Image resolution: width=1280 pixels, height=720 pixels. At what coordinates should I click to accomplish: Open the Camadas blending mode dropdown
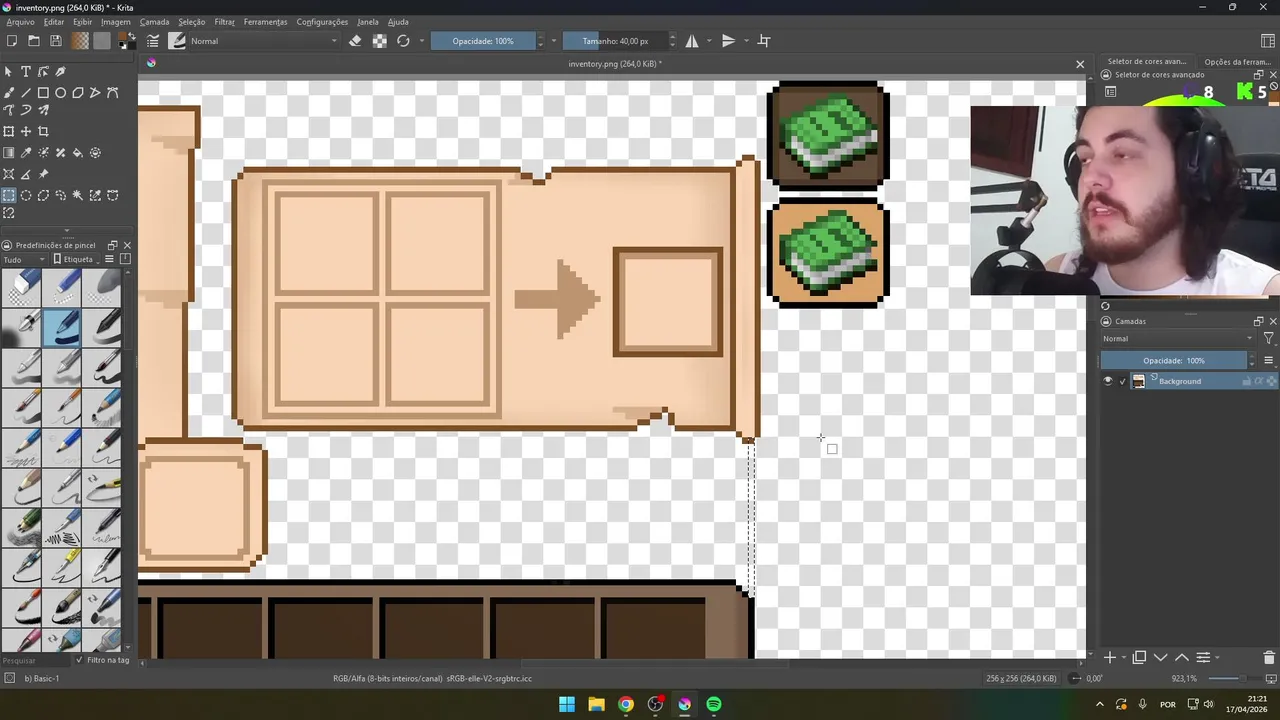pos(1178,338)
